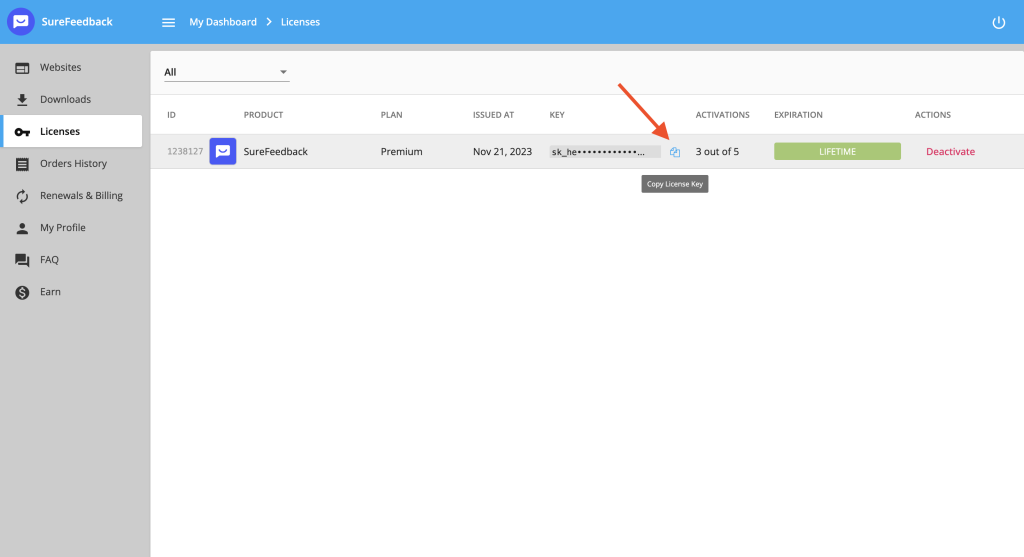Click the My Profile person icon
This screenshot has width=1024, height=557.
pos(22,228)
